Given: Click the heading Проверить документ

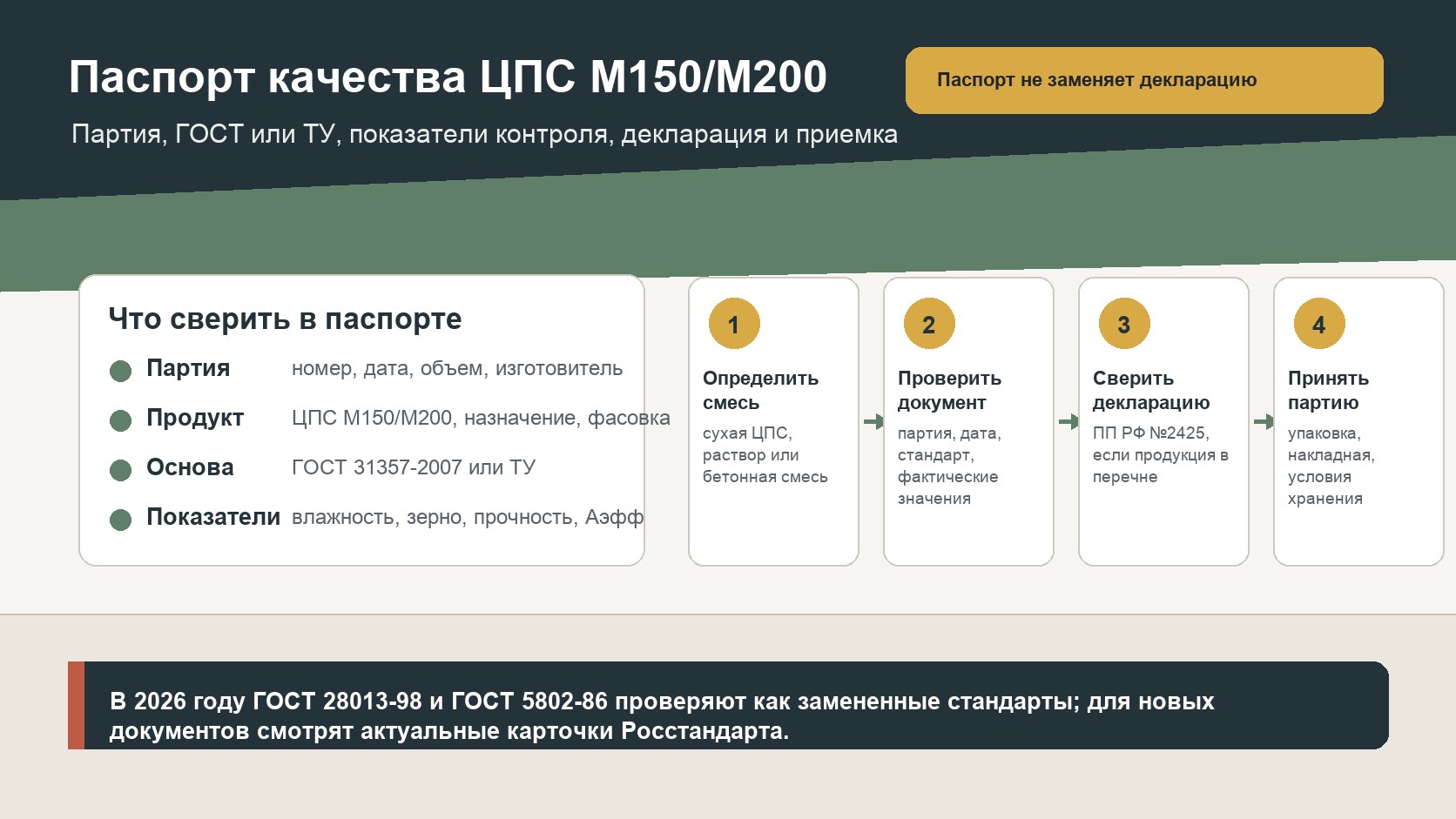Looking at the screenshot, I should [949, 390].
